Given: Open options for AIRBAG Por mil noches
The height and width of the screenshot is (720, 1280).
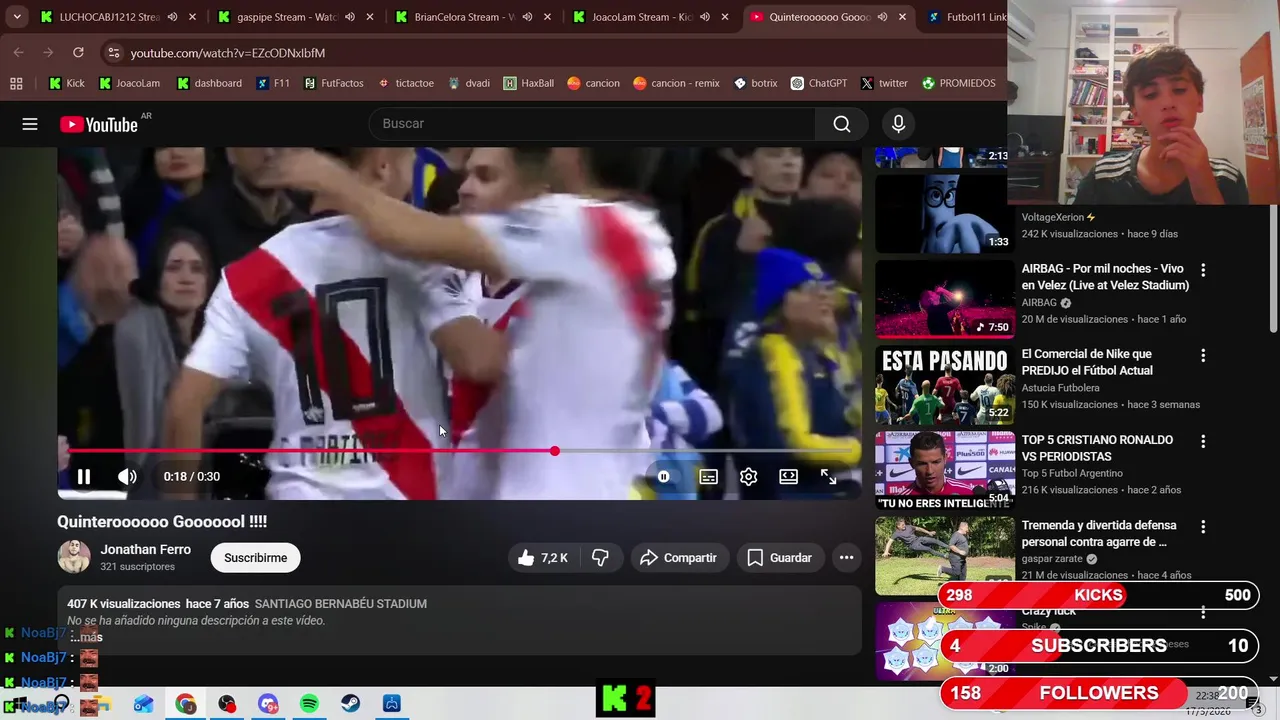Looking at the screenshot, I should click(1203, 270).
